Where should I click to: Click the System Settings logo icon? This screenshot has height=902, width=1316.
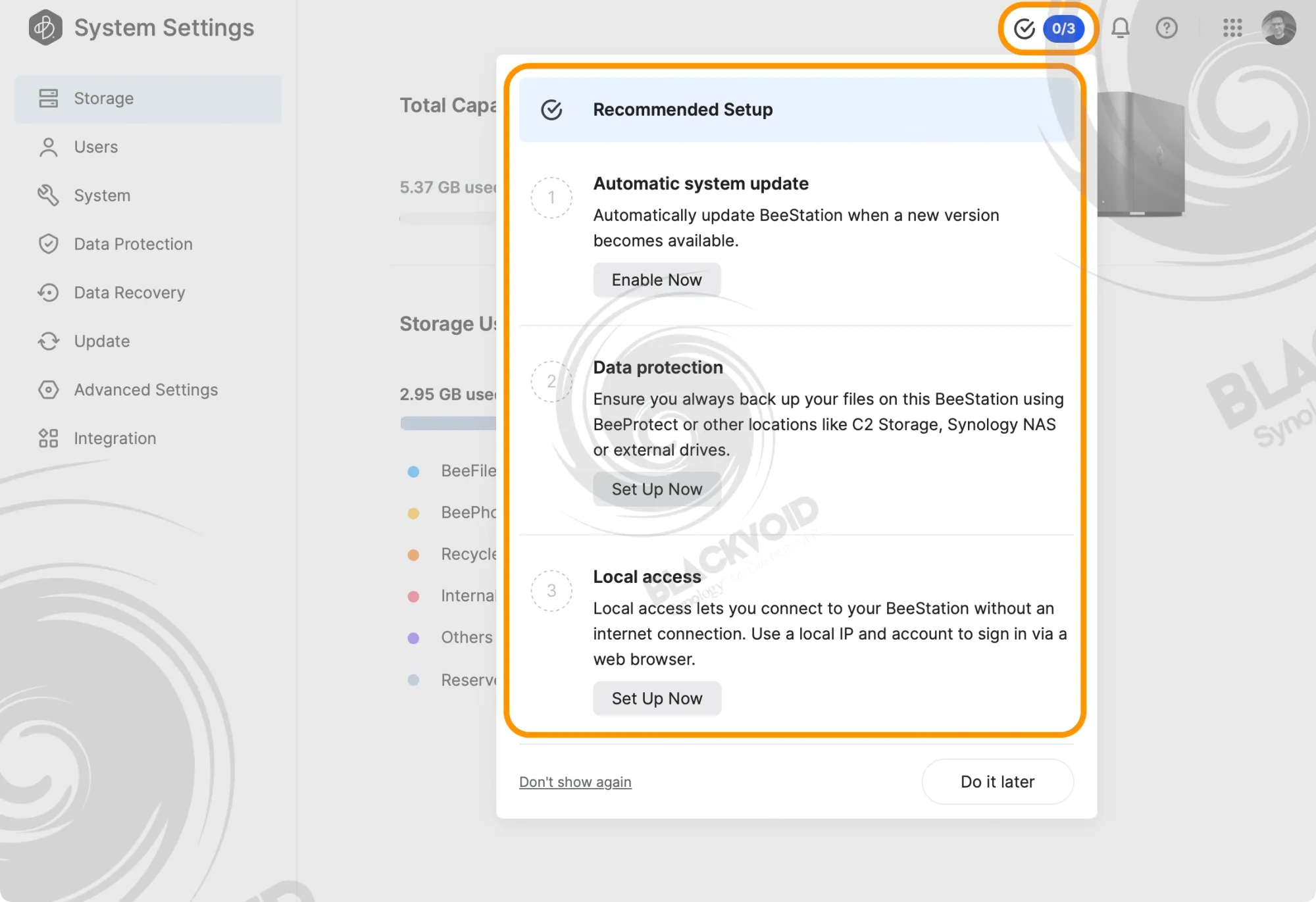[45, 28]
